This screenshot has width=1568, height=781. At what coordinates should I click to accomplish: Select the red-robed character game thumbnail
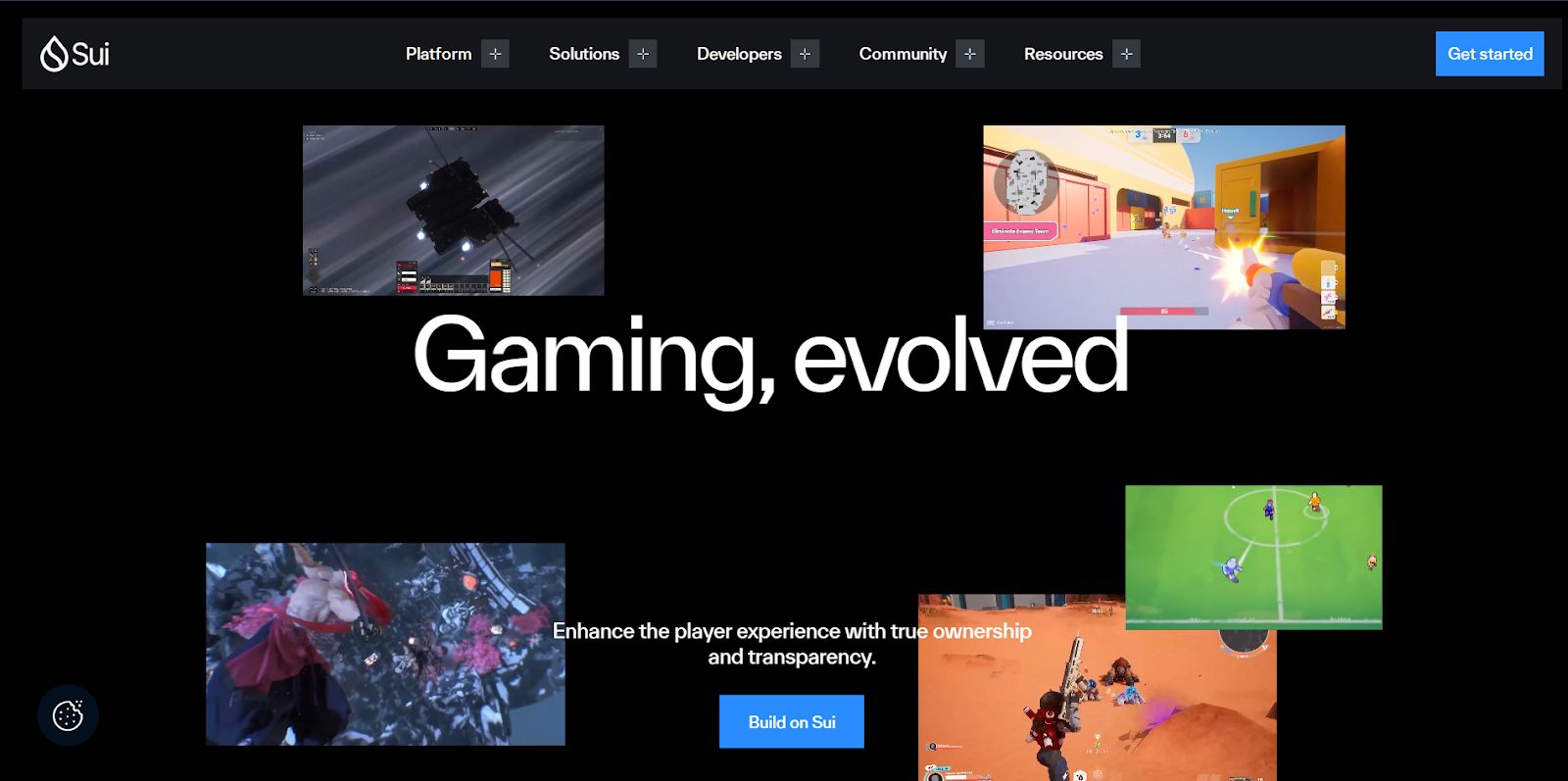(x=385, y=644)
